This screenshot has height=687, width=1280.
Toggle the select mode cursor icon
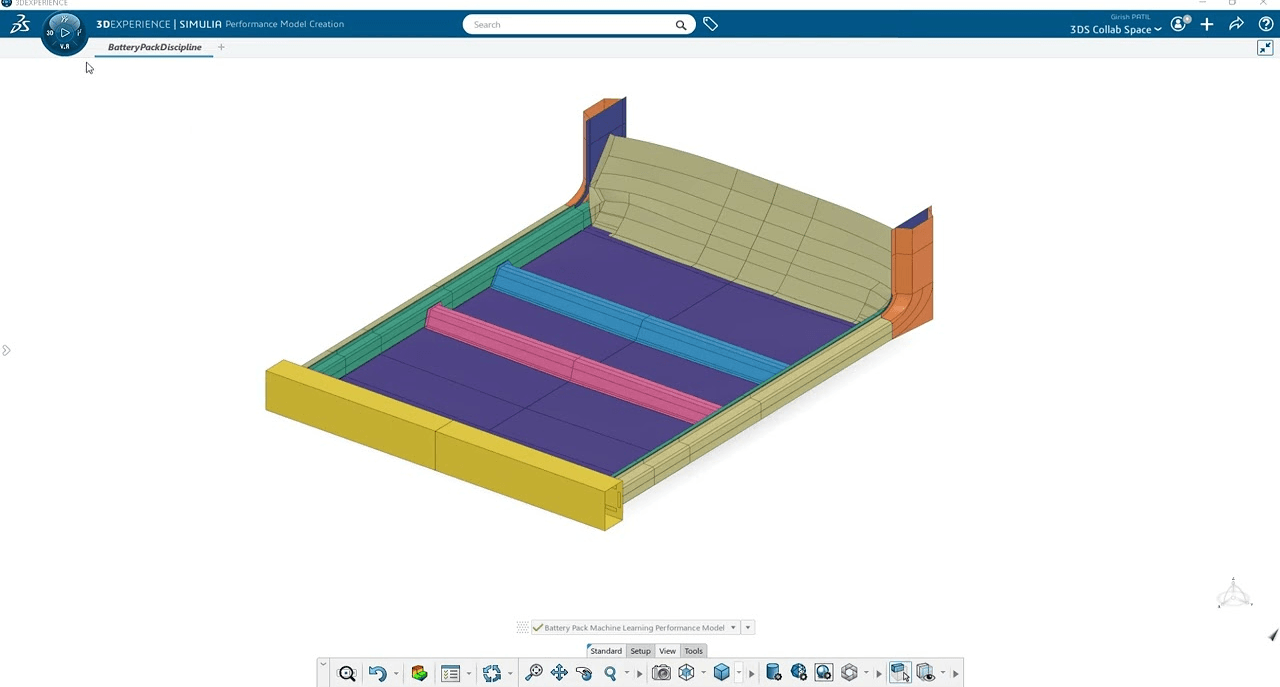[x=899, y=672]
